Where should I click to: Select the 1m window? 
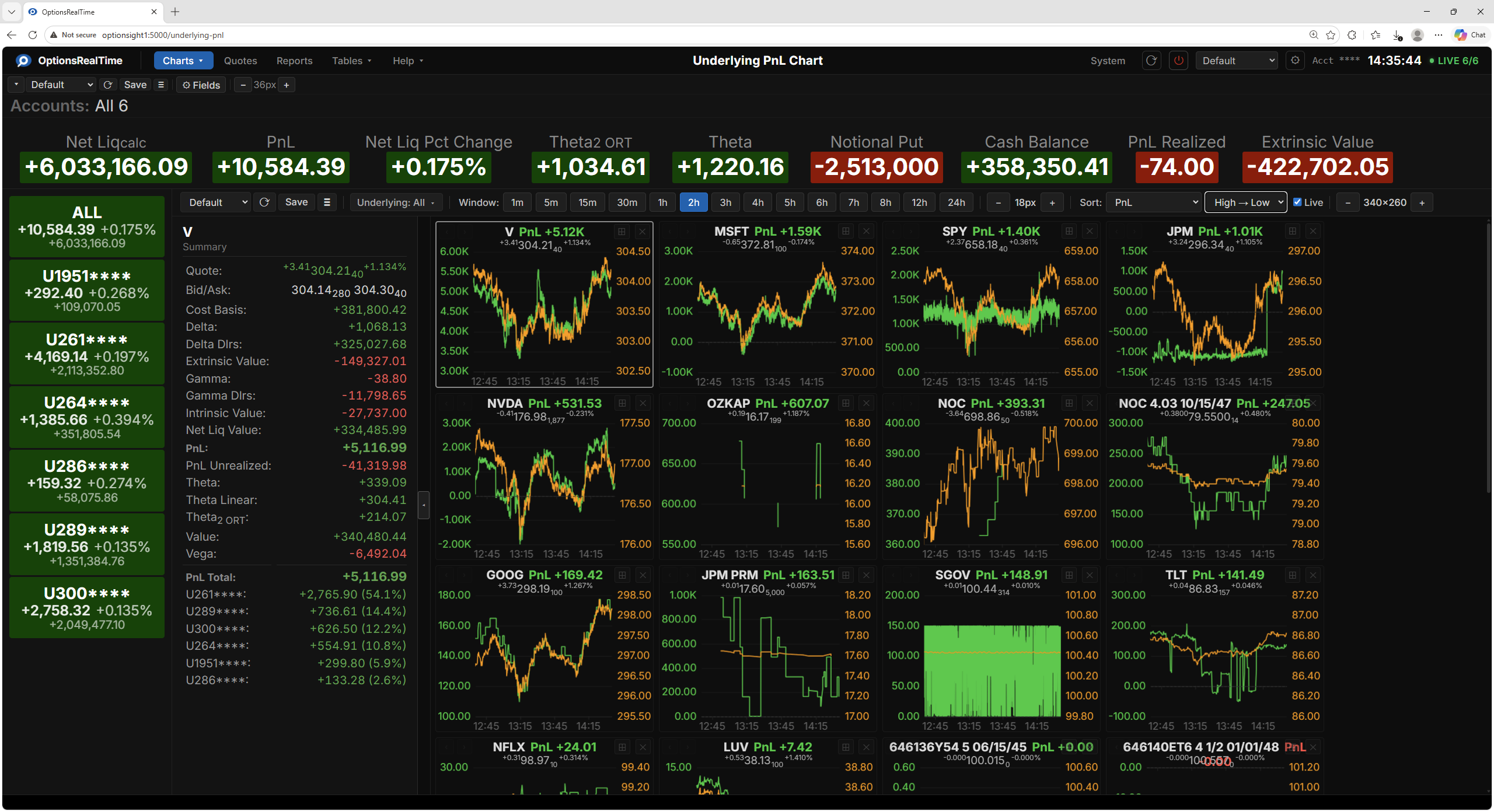[x=517, y=202]
